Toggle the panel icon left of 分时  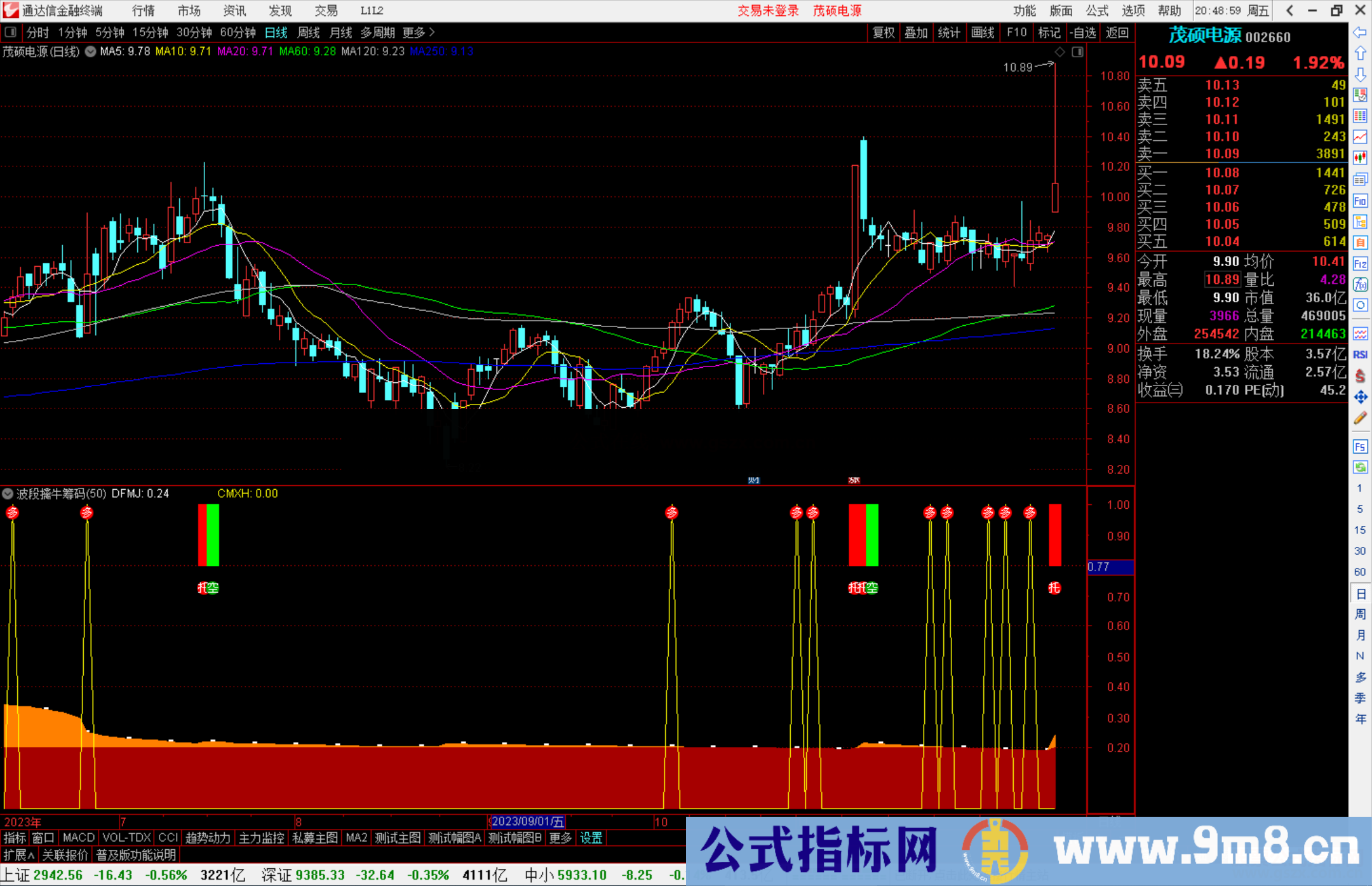(11, 32)
